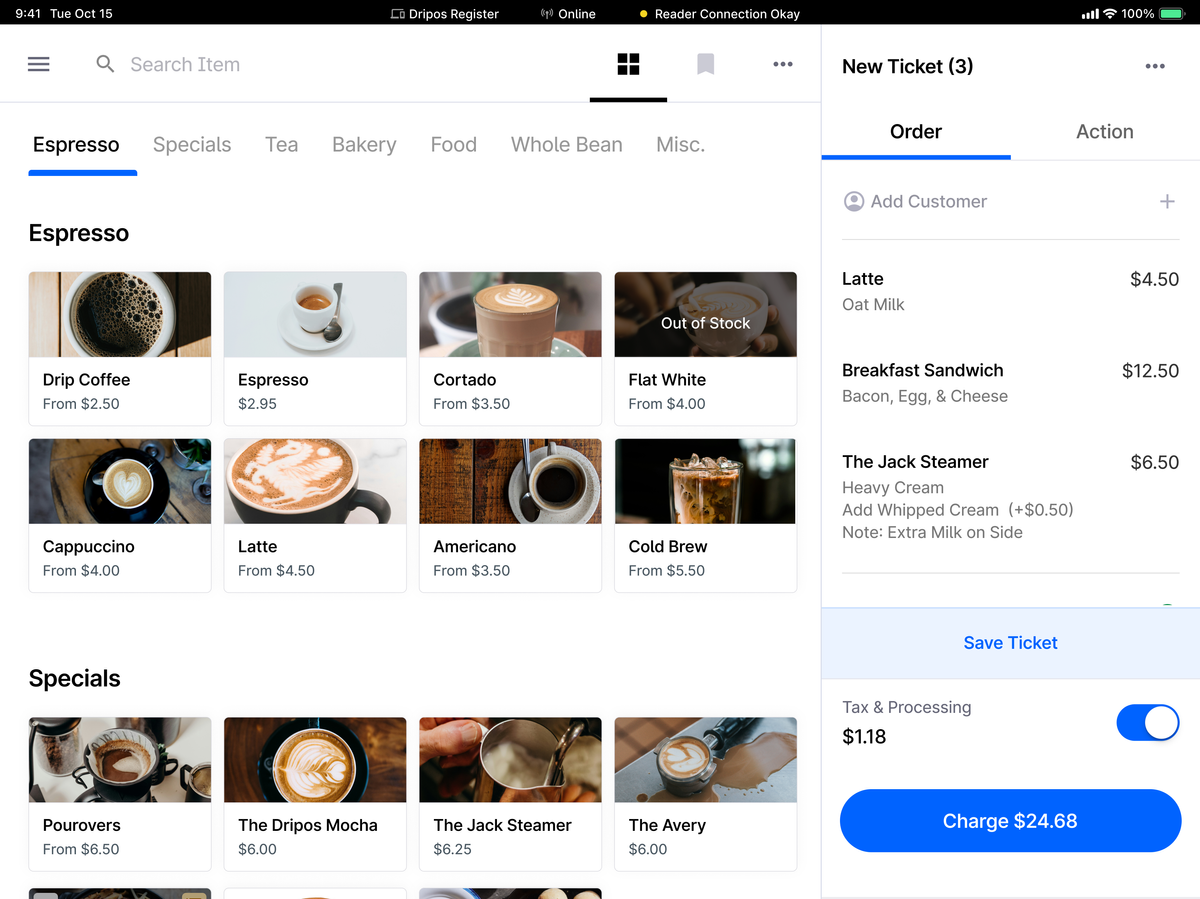Open the toolbar overflow ellipsis menu
The image size is (1200, 899).
[783, 63]
